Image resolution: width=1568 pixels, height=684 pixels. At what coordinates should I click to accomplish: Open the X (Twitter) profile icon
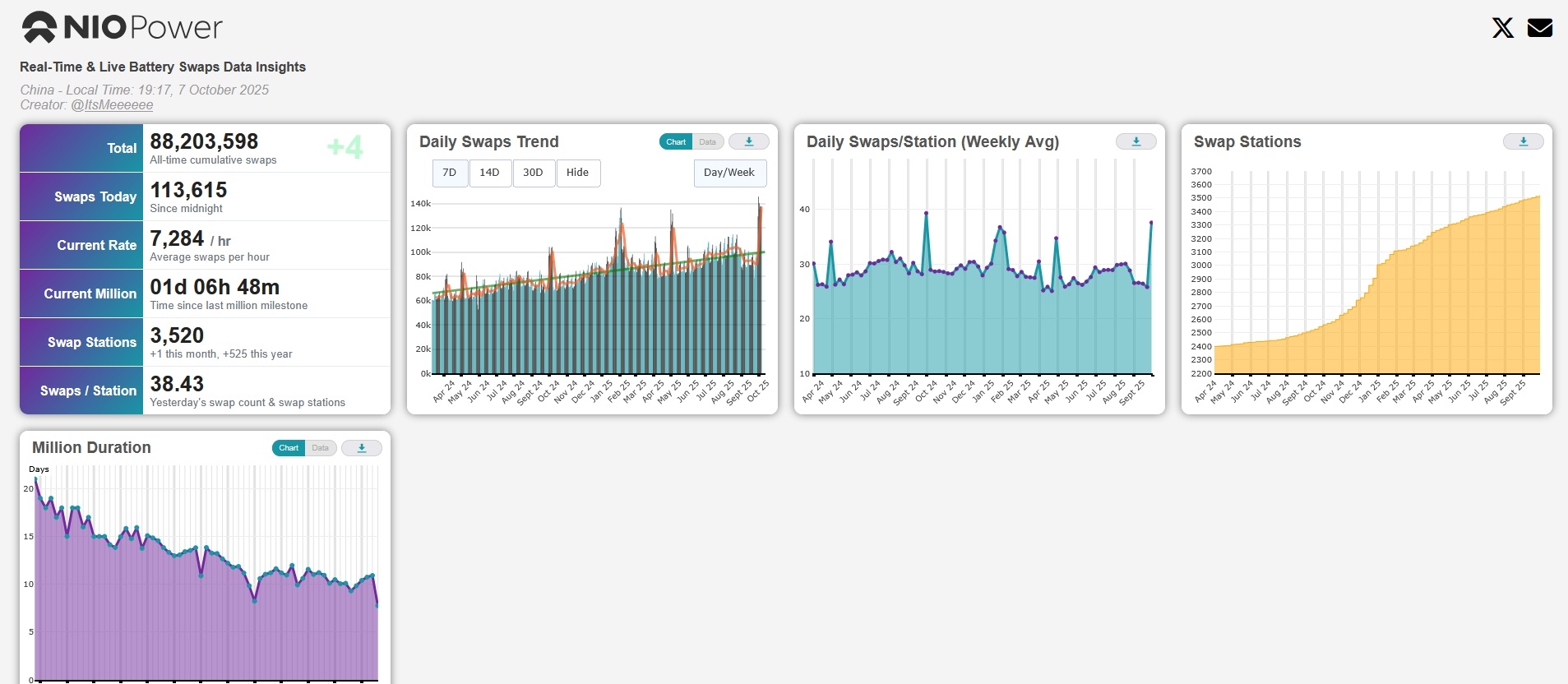[x=1502, y=28]
